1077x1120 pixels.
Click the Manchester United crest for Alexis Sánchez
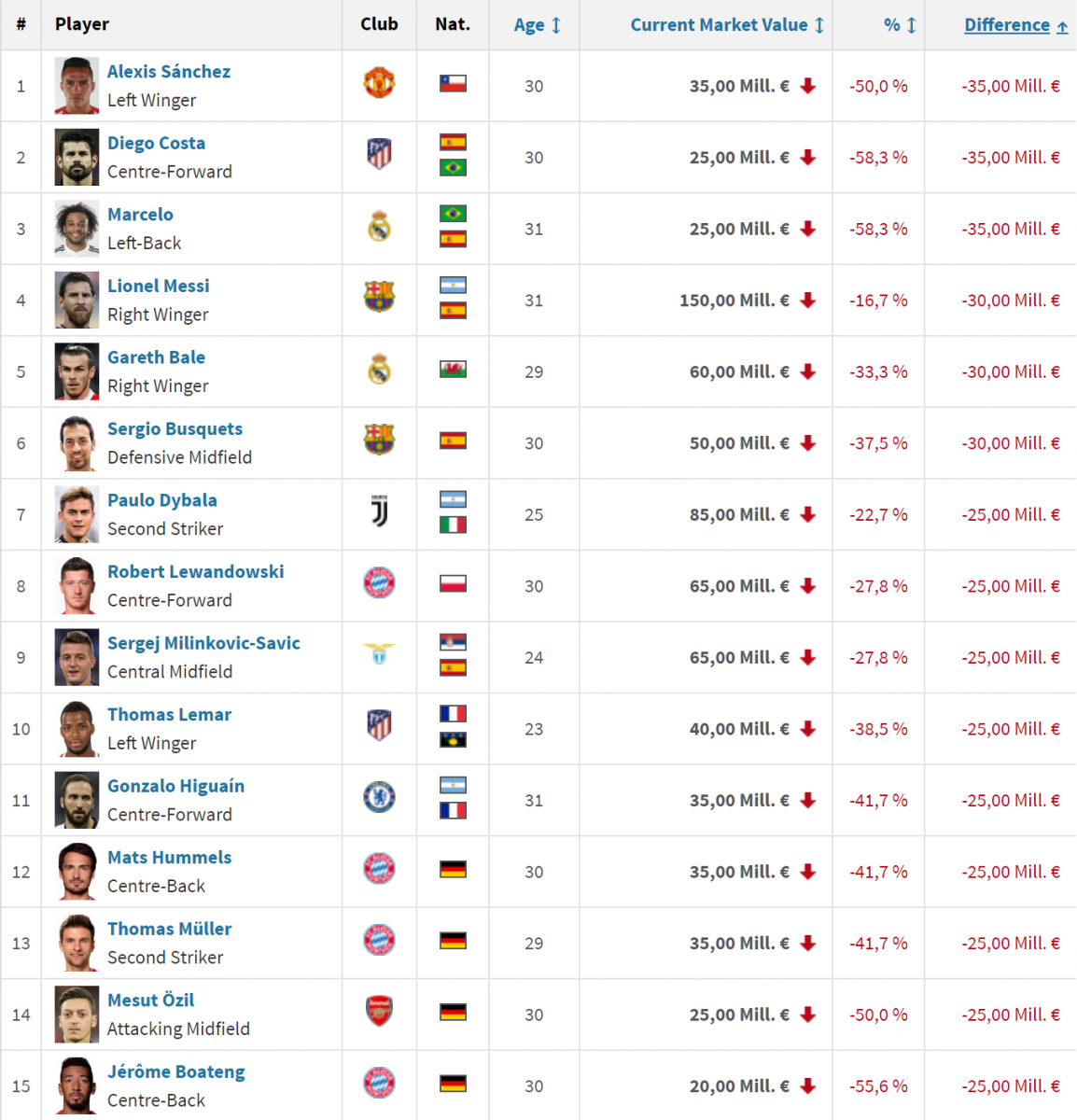tap(379, 83)
